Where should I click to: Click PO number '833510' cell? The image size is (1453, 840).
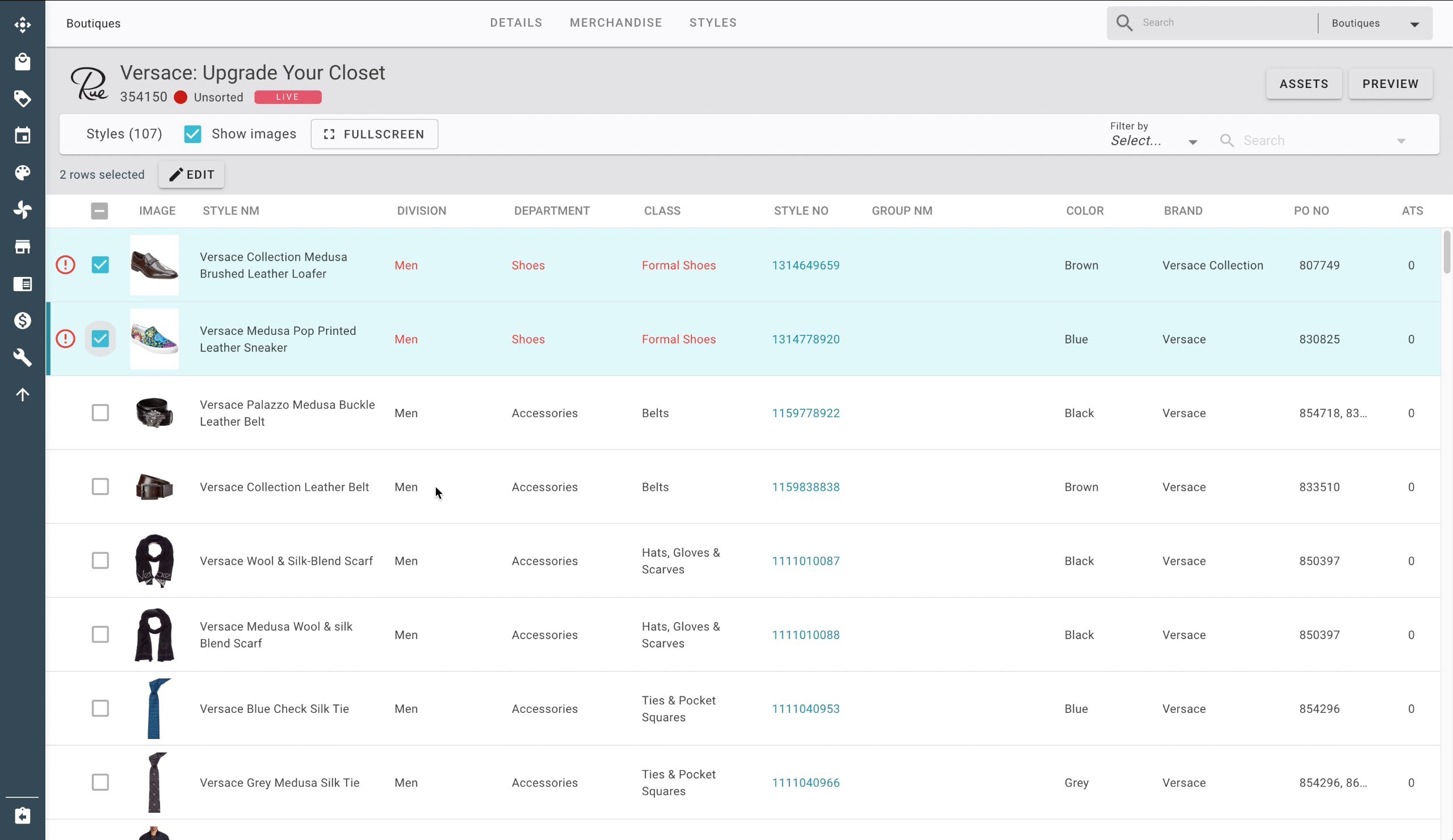click(1319, 487)
